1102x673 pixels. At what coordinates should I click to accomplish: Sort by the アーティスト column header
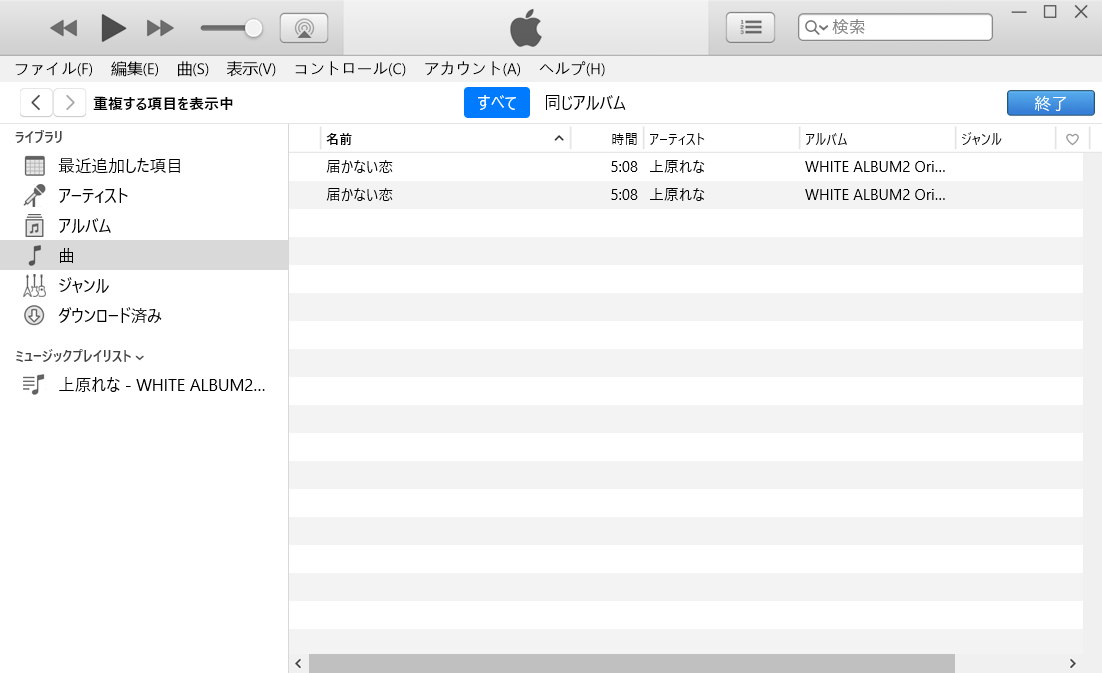[x=676, y=139]
